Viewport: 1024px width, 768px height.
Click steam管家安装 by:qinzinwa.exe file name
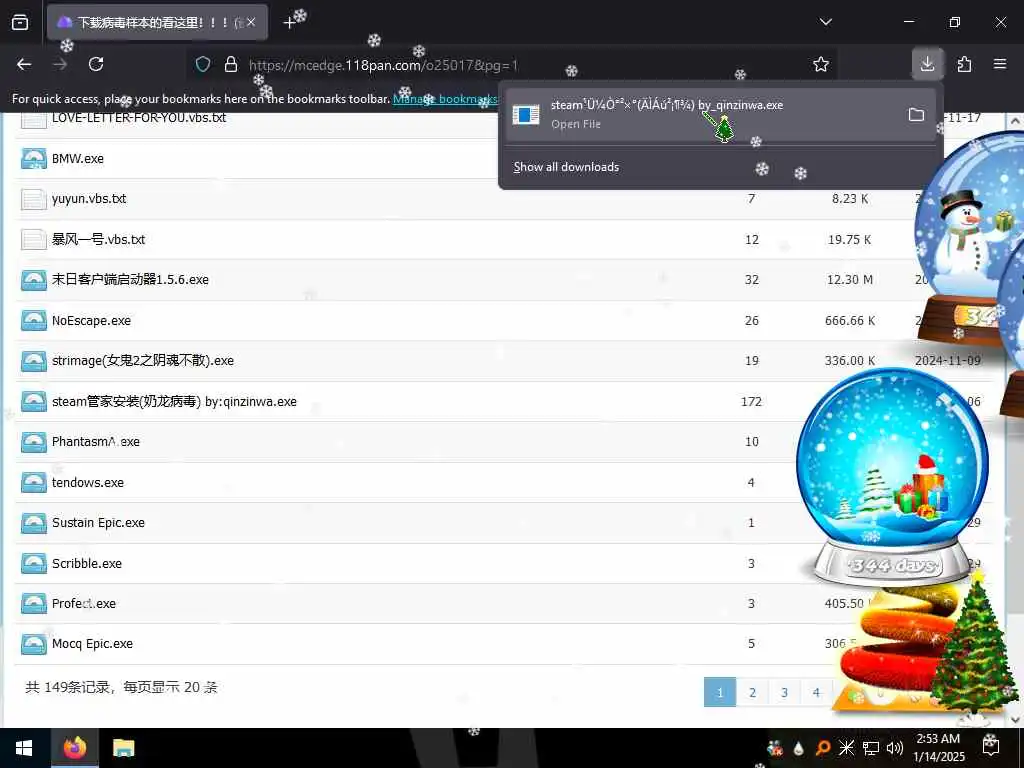pos(174,402)
